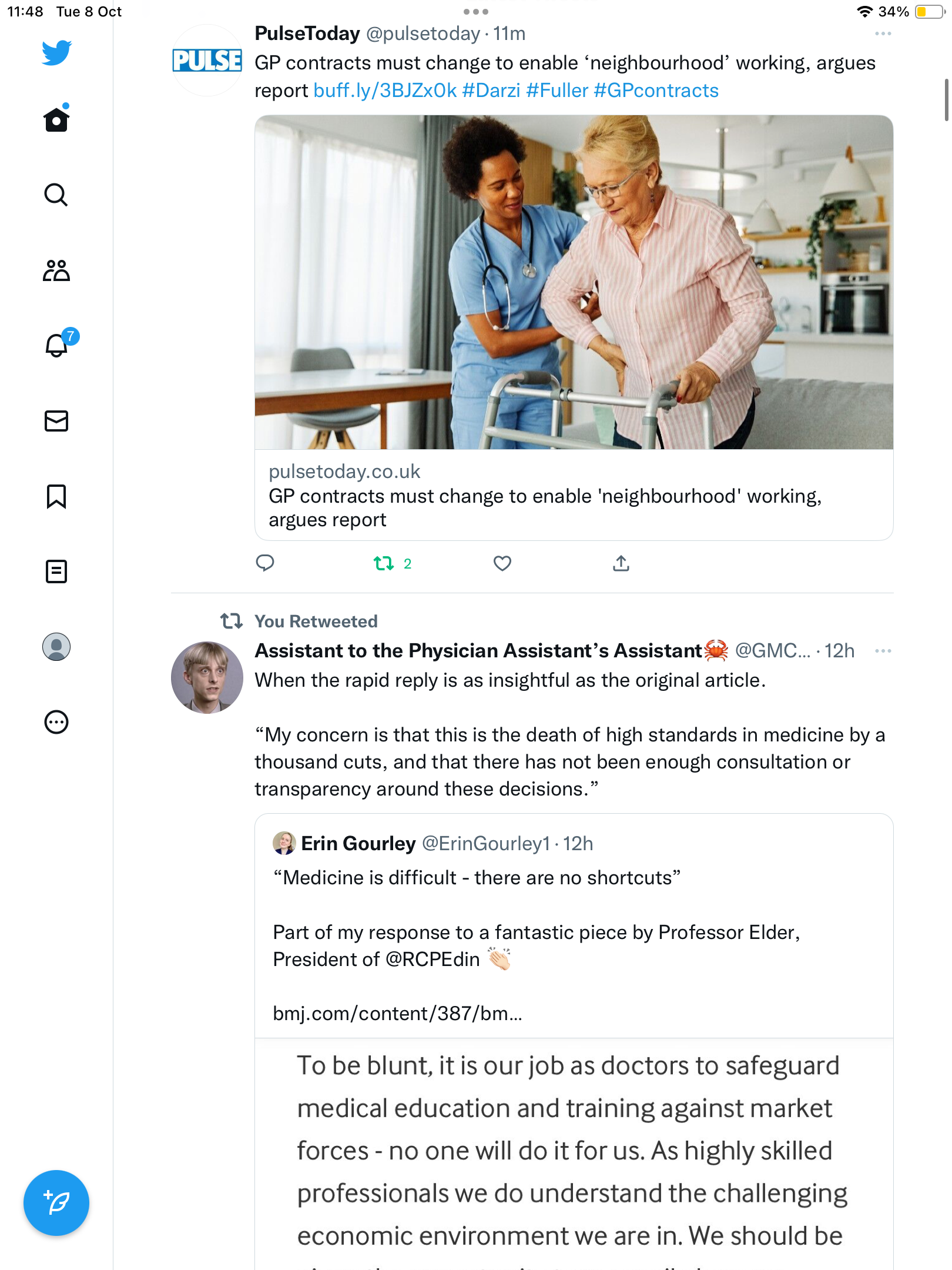Select the #GPcontracts hashtag

pyautogui.click(x=656, y=91)
